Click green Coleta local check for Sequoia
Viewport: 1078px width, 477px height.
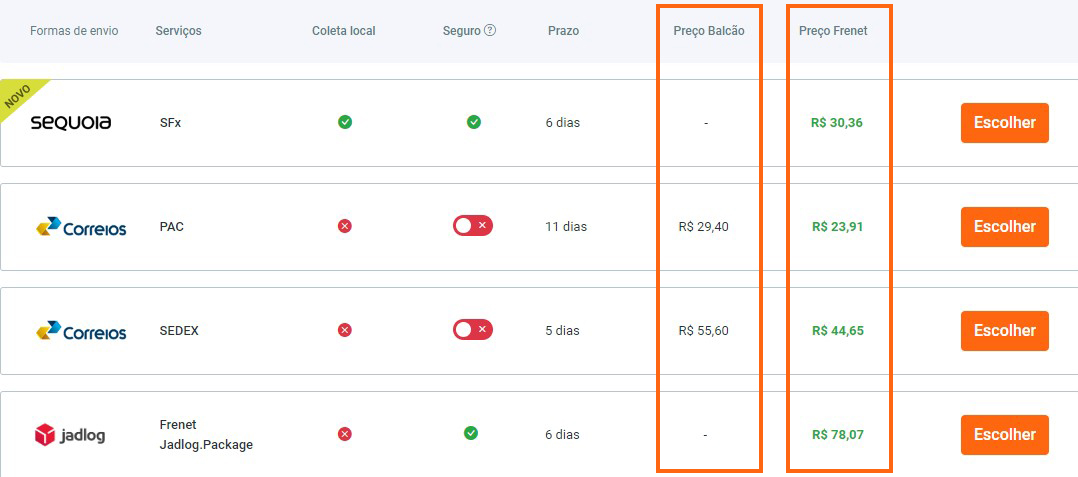(x=345, y=122)
